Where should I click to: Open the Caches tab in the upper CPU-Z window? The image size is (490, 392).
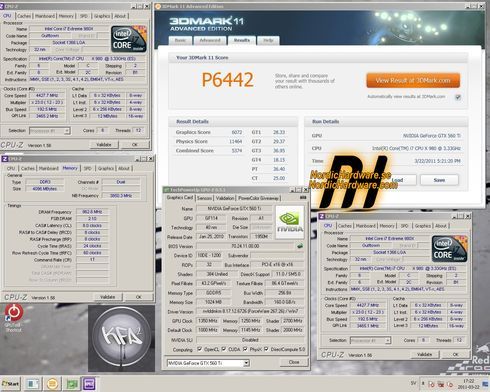[24, 16]
